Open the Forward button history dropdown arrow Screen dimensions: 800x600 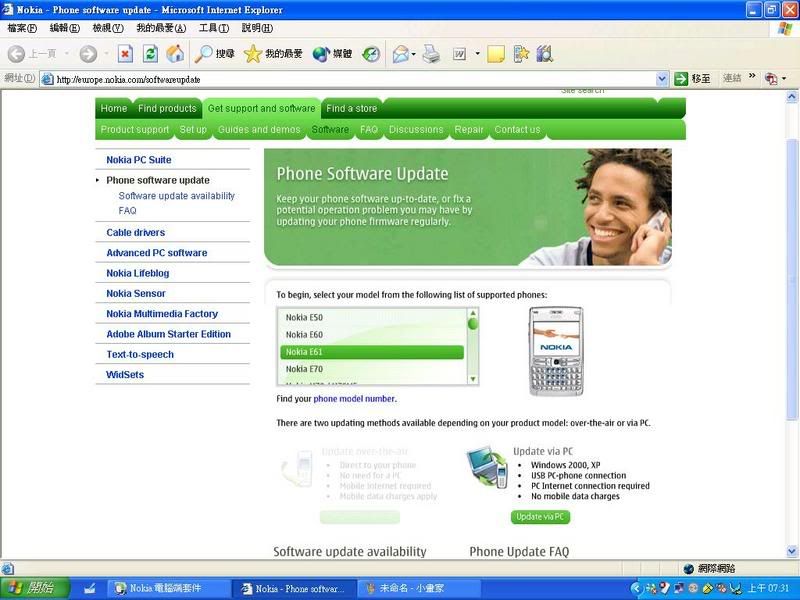[x=106, y=54]
